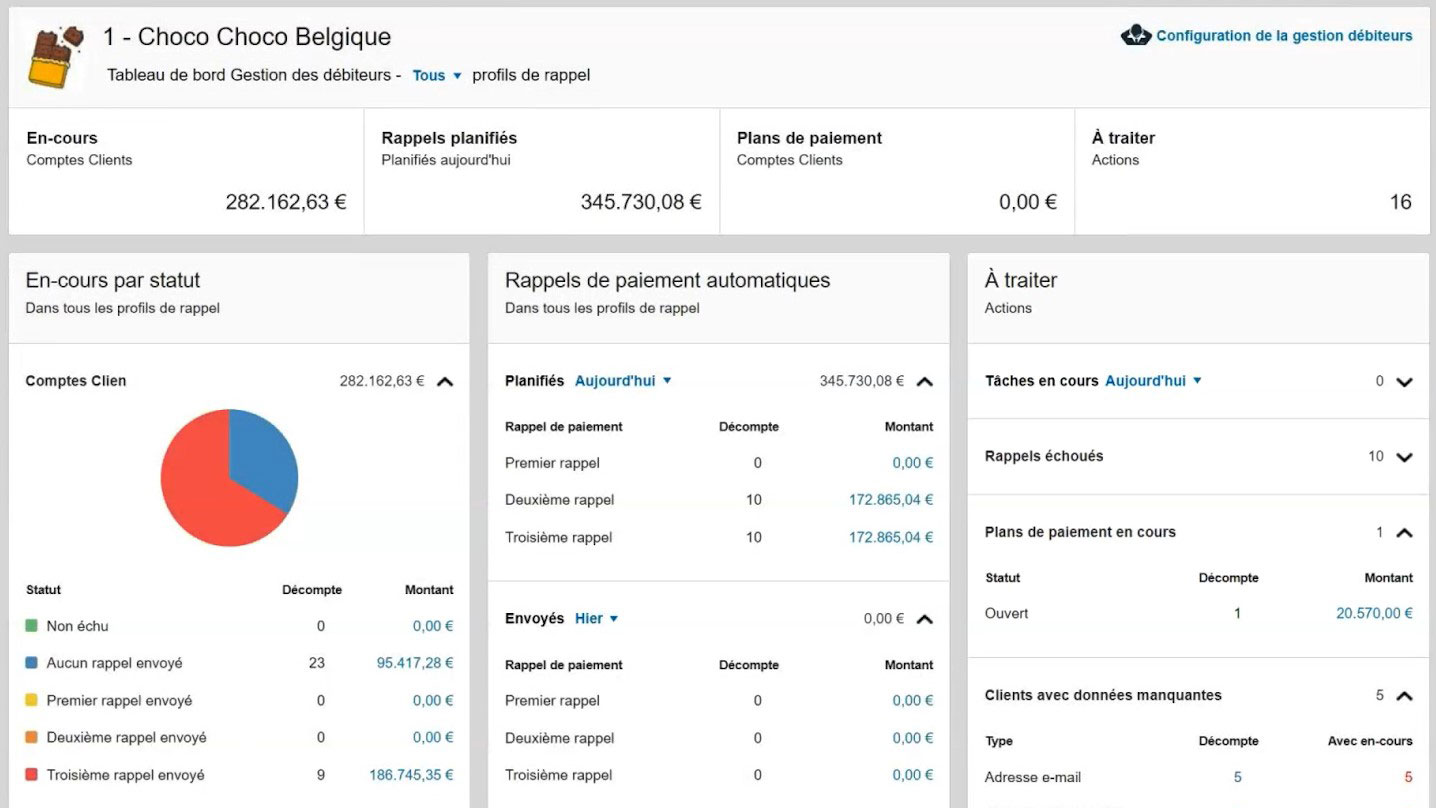Open the 186.745,35 € Troisième rappel amount
This screenshot has height=808, width=1436.
[x=411, y=775]
